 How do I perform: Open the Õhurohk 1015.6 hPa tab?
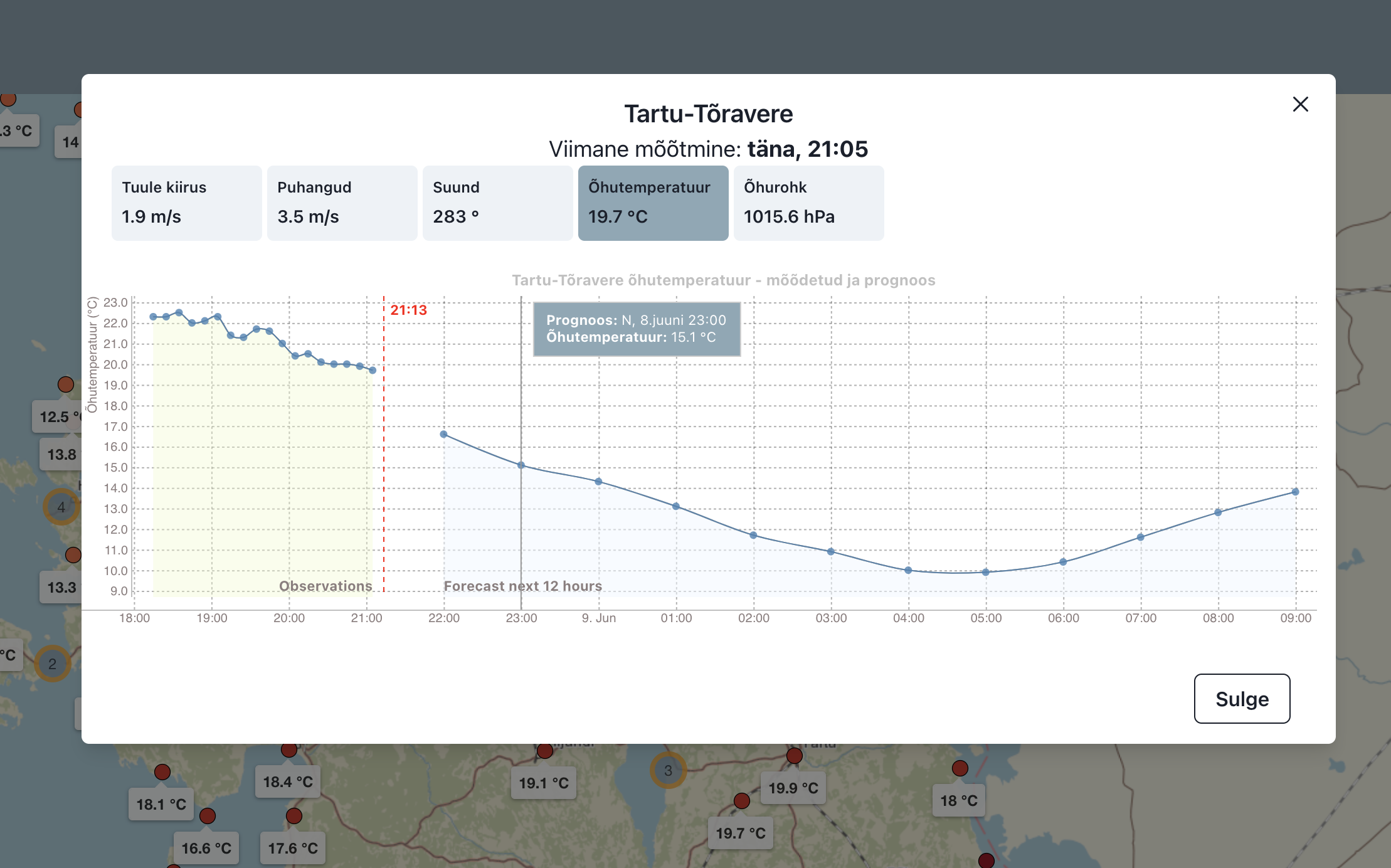pos(808,203)
